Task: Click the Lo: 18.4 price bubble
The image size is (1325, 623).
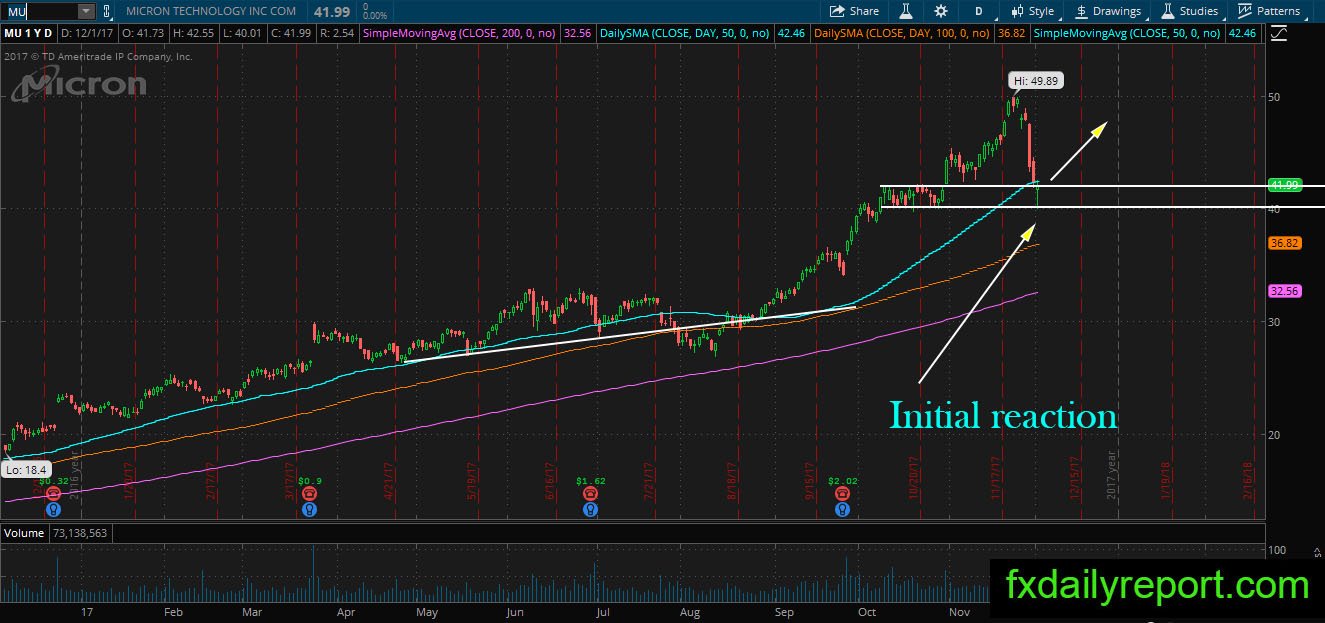Action: click(x=24, y=468)
